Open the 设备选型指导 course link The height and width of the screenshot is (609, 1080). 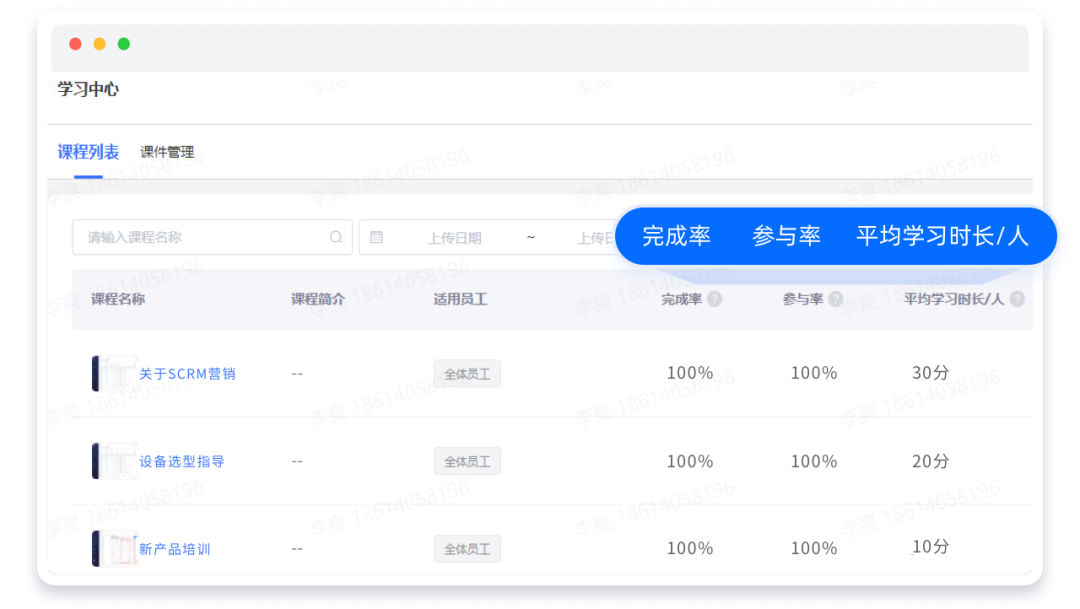tap(182, 461)
